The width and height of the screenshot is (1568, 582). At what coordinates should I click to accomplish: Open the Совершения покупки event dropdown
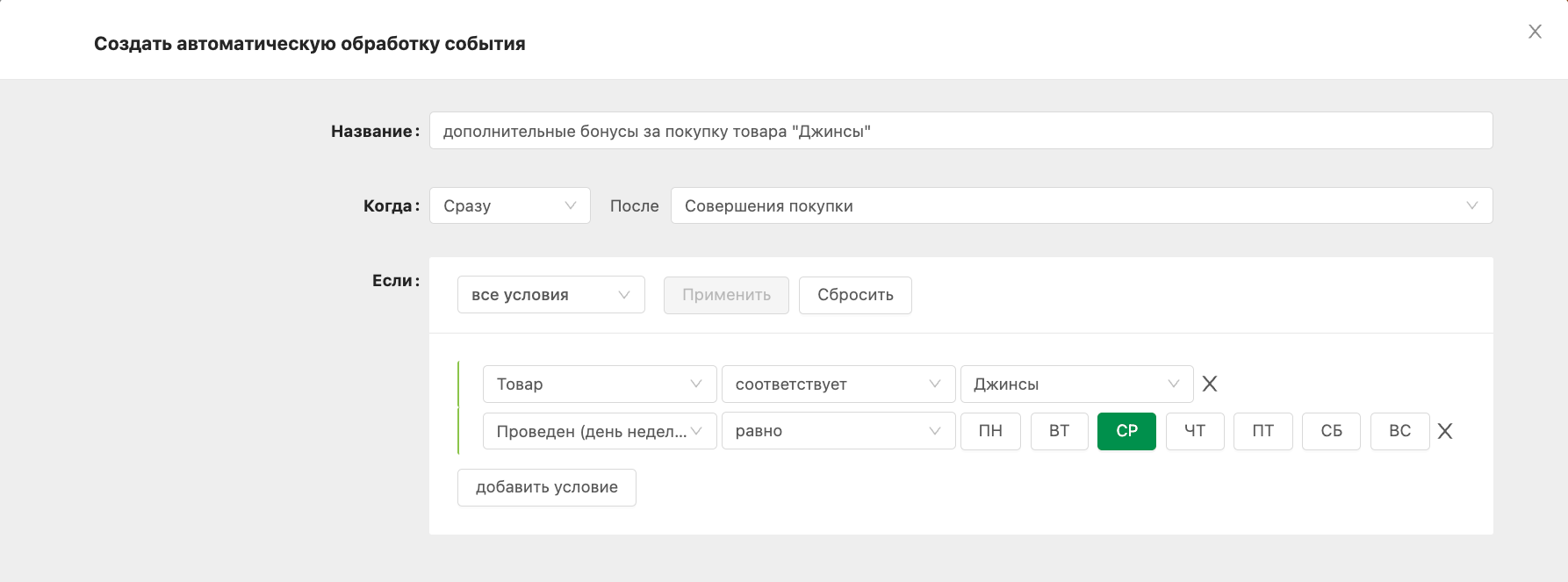coord(1082,205)
